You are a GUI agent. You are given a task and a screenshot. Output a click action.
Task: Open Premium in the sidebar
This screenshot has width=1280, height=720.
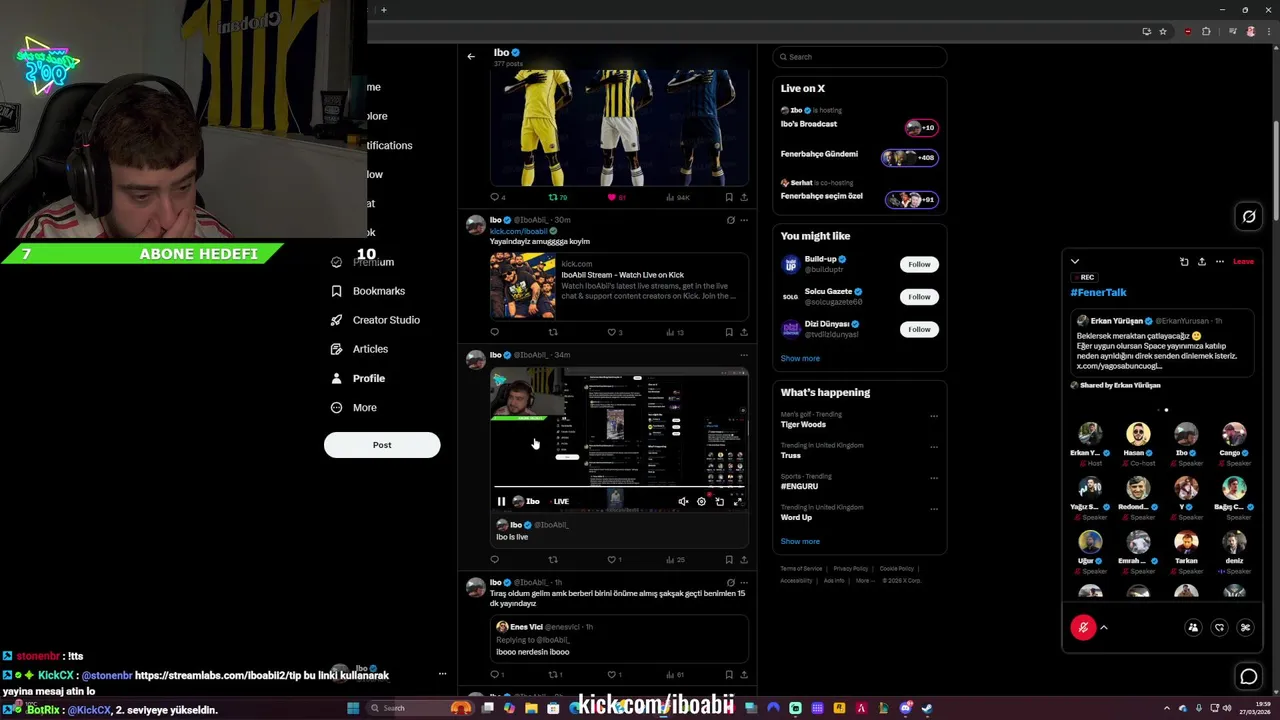pyautogui.click(x=362, y=262)
